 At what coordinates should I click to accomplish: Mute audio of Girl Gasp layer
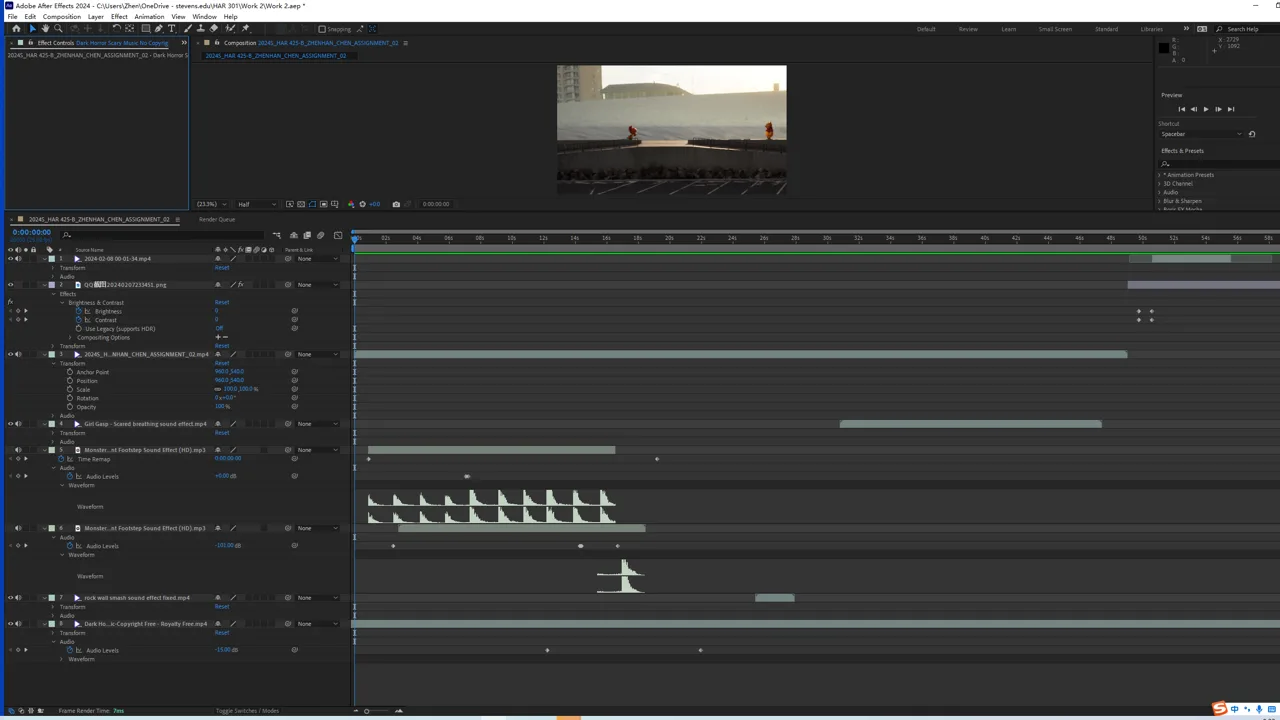(18, 424)
